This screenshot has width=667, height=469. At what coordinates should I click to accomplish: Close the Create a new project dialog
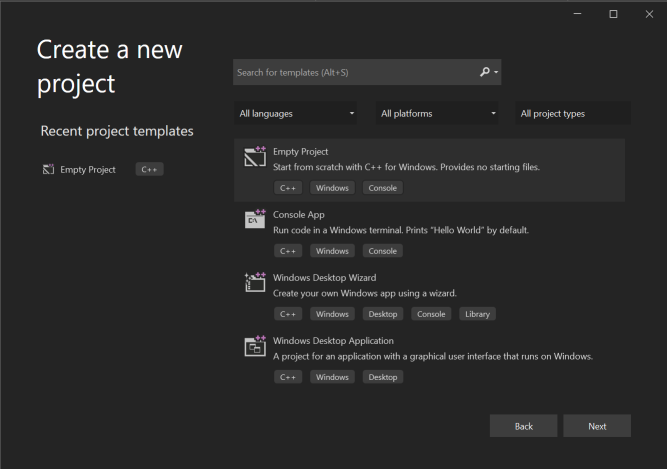[649, 14]
